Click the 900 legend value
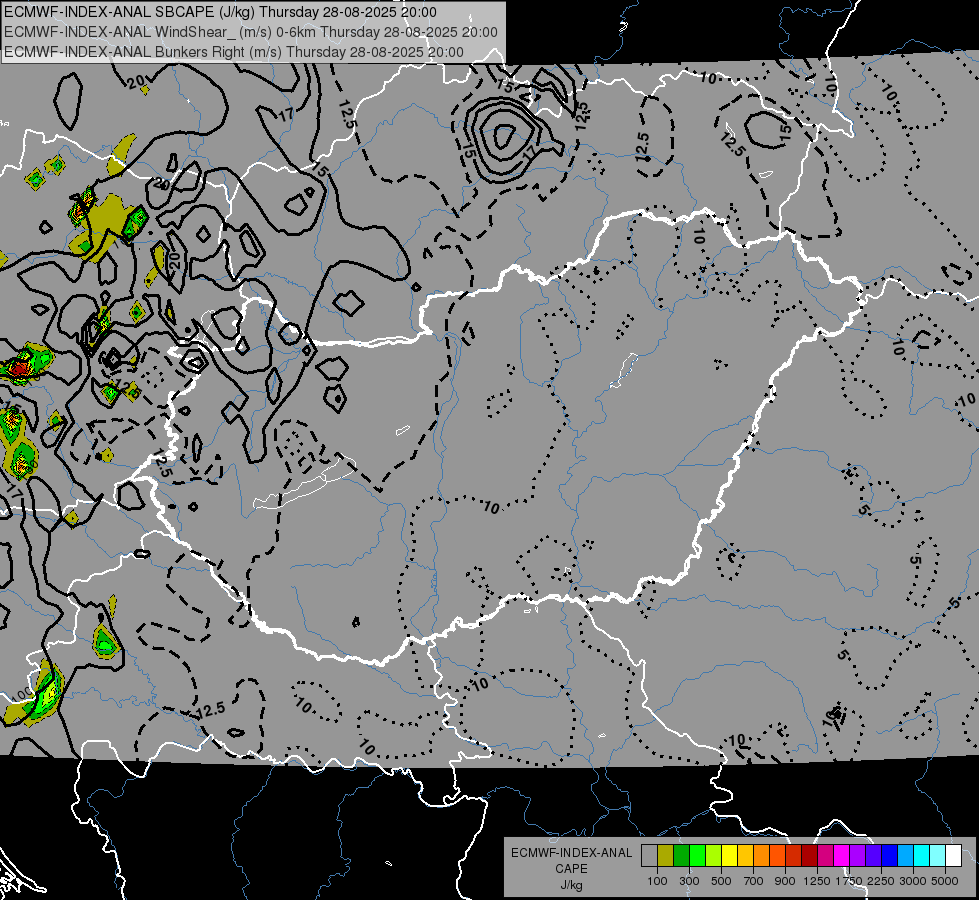 coord(785,881)
